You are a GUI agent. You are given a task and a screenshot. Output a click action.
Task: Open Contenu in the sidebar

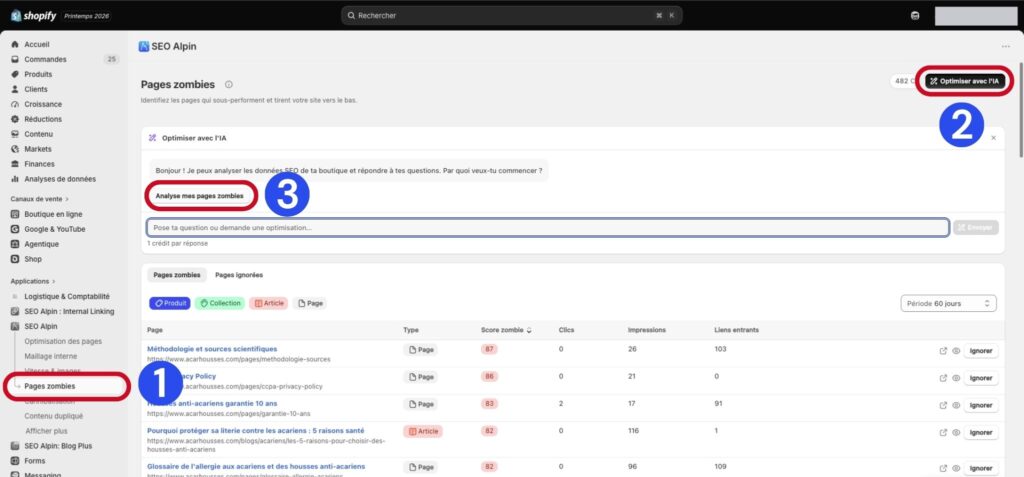[39, 134]
